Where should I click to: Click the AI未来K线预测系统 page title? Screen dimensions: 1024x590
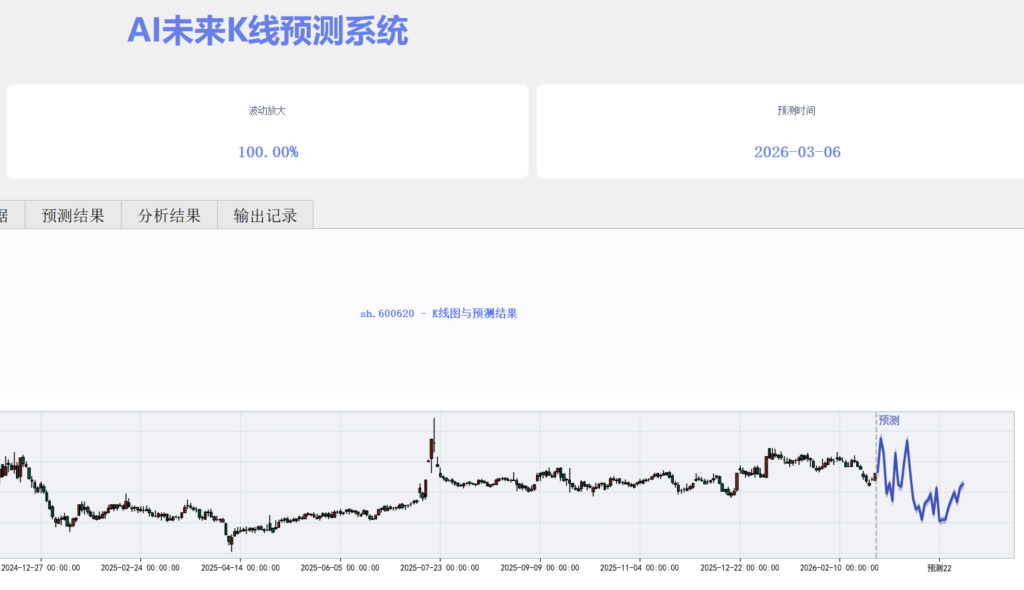[x=267, y=31]
